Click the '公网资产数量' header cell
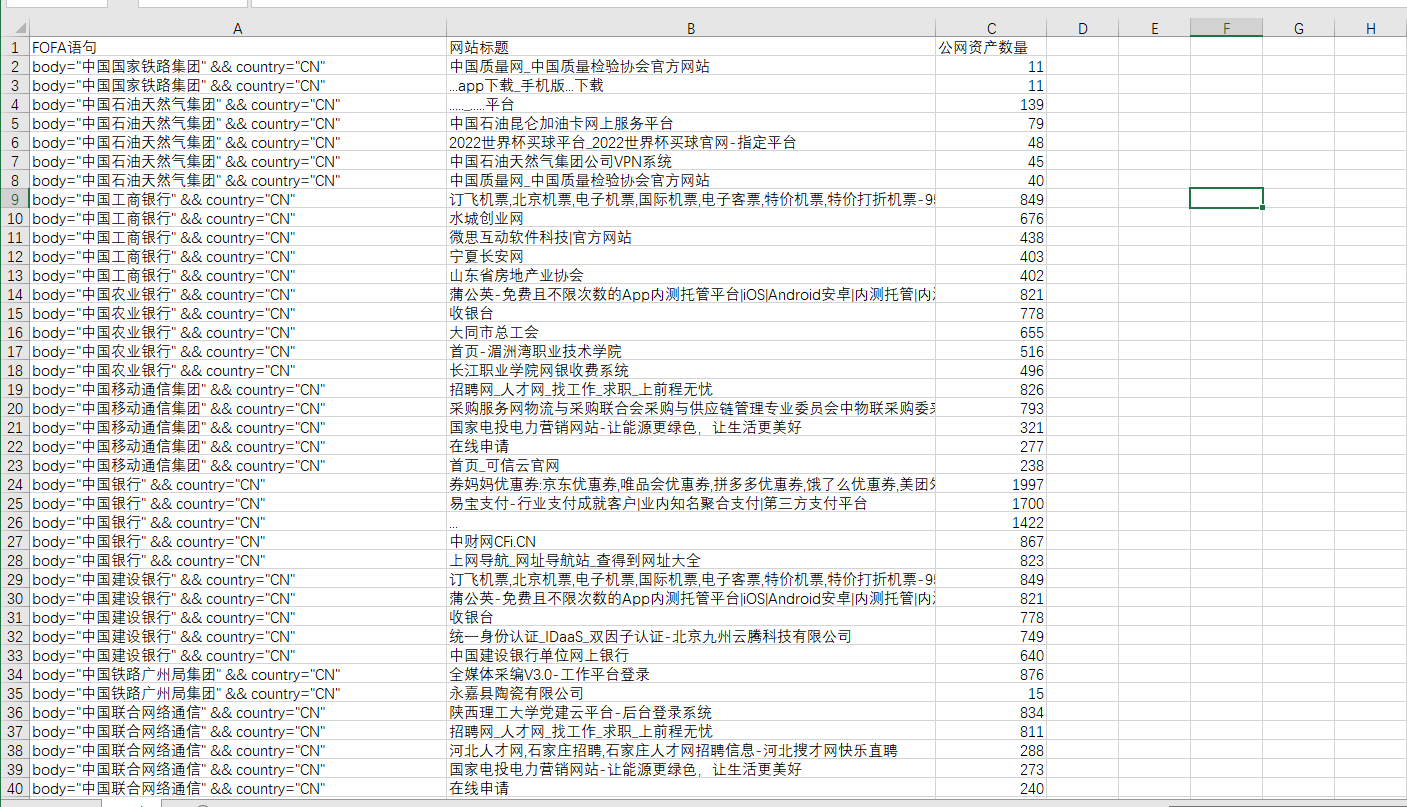 click(x=991, y=47)
